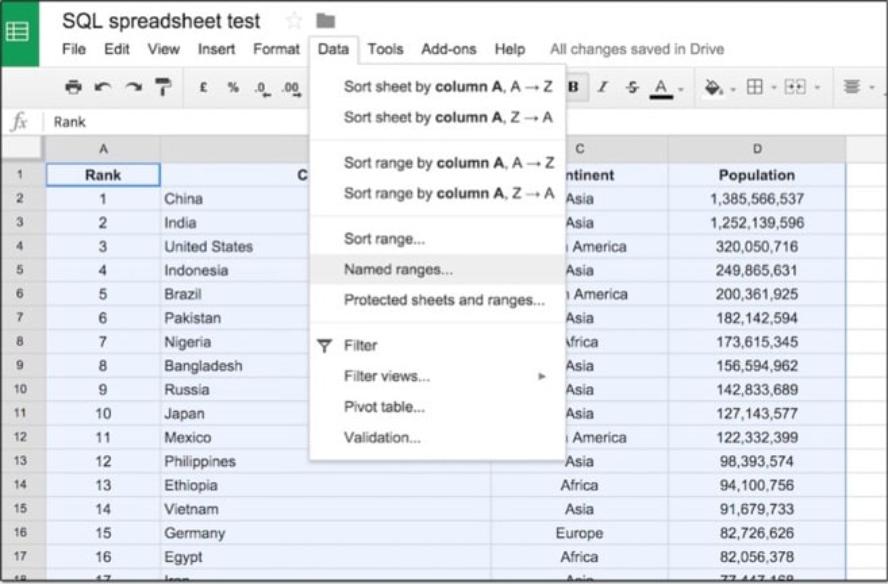Open the Add-ons menu
Image resolution: width=888 pixels, height=584 pixels.
click(x=450, y=48)
